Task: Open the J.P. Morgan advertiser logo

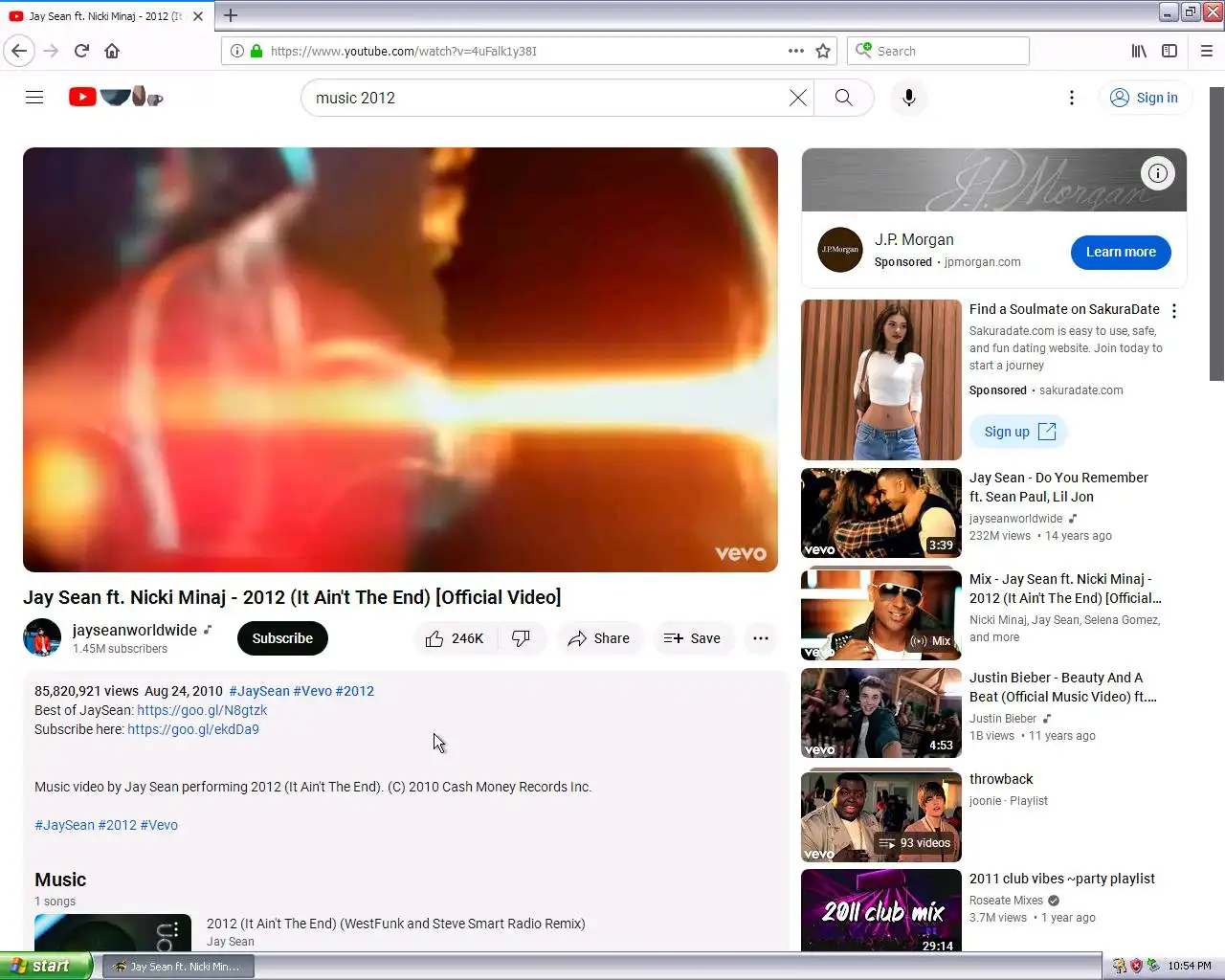Action: coord(840,250)
